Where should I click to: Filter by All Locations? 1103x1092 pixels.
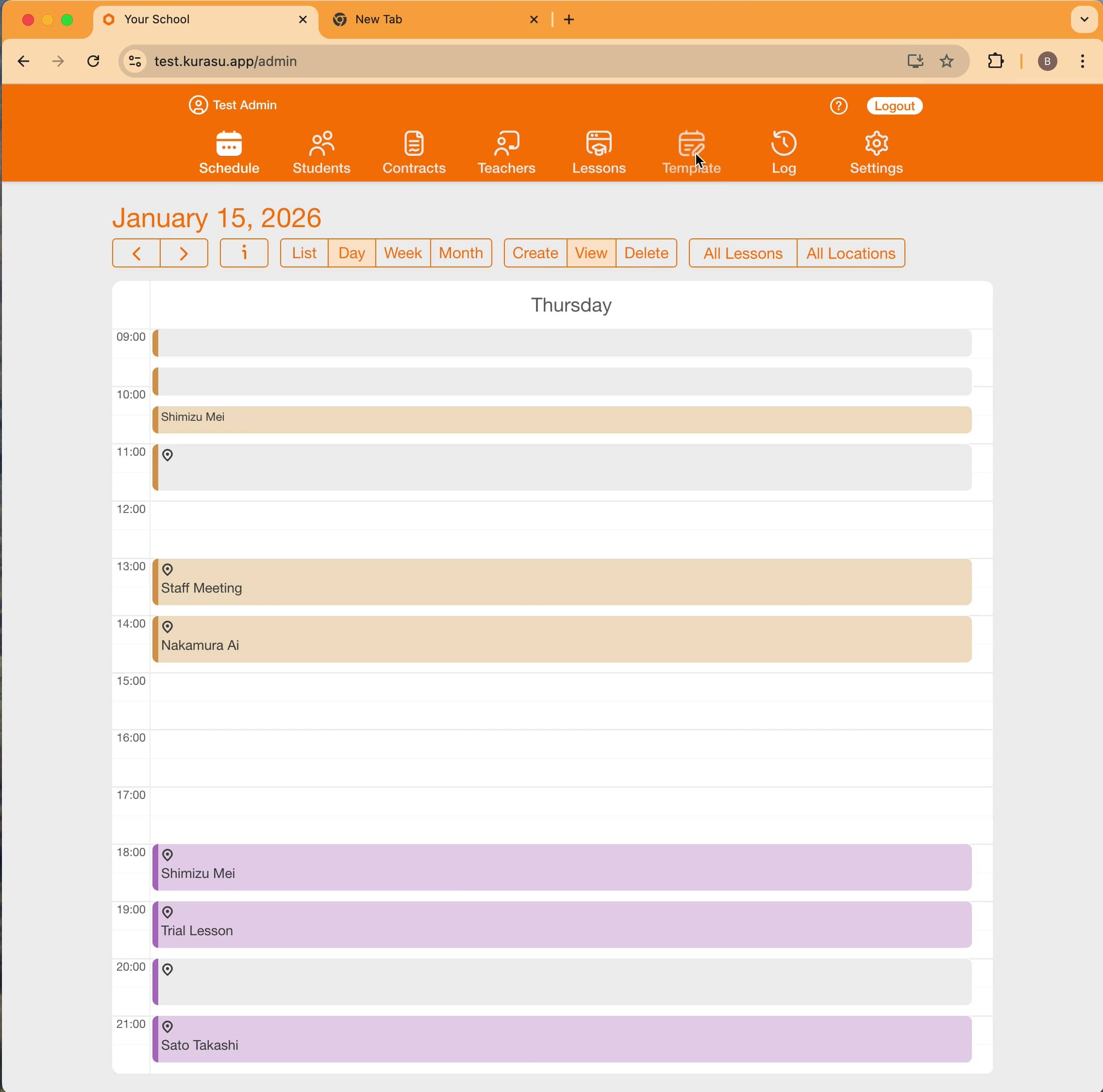pyautogui.click(x=850, y=252)
